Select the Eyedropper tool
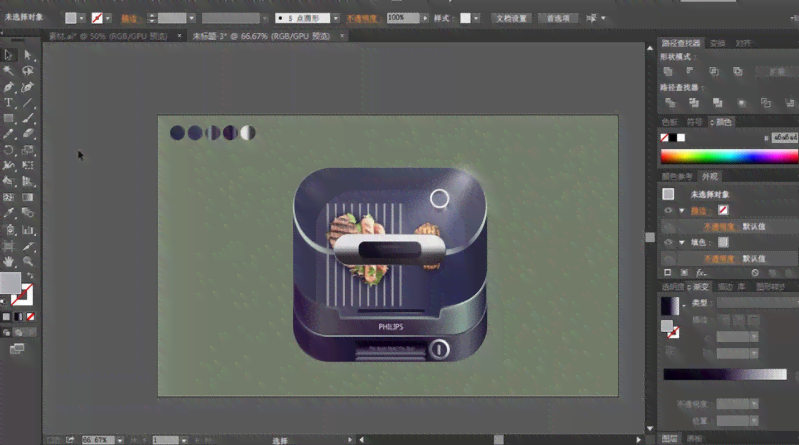 pyautogui.click(x=9, y=213)
